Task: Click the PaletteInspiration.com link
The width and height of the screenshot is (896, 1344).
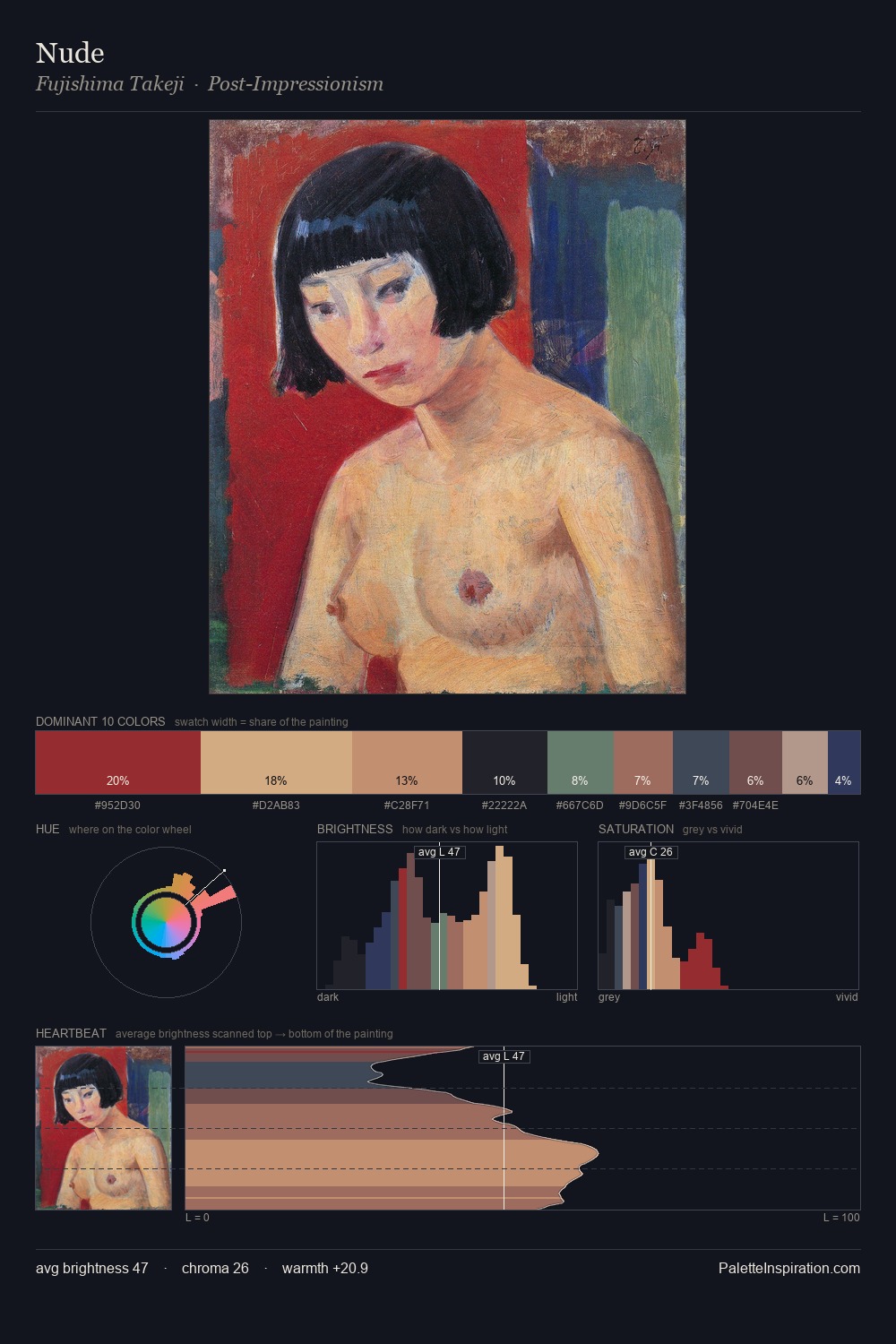Action: (789, 1268)
